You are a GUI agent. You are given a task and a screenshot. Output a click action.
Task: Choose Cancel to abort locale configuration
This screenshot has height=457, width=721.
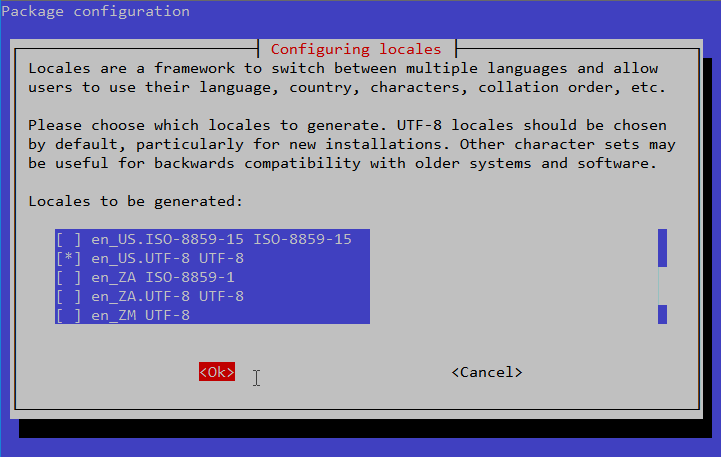(x=487, y=372)
